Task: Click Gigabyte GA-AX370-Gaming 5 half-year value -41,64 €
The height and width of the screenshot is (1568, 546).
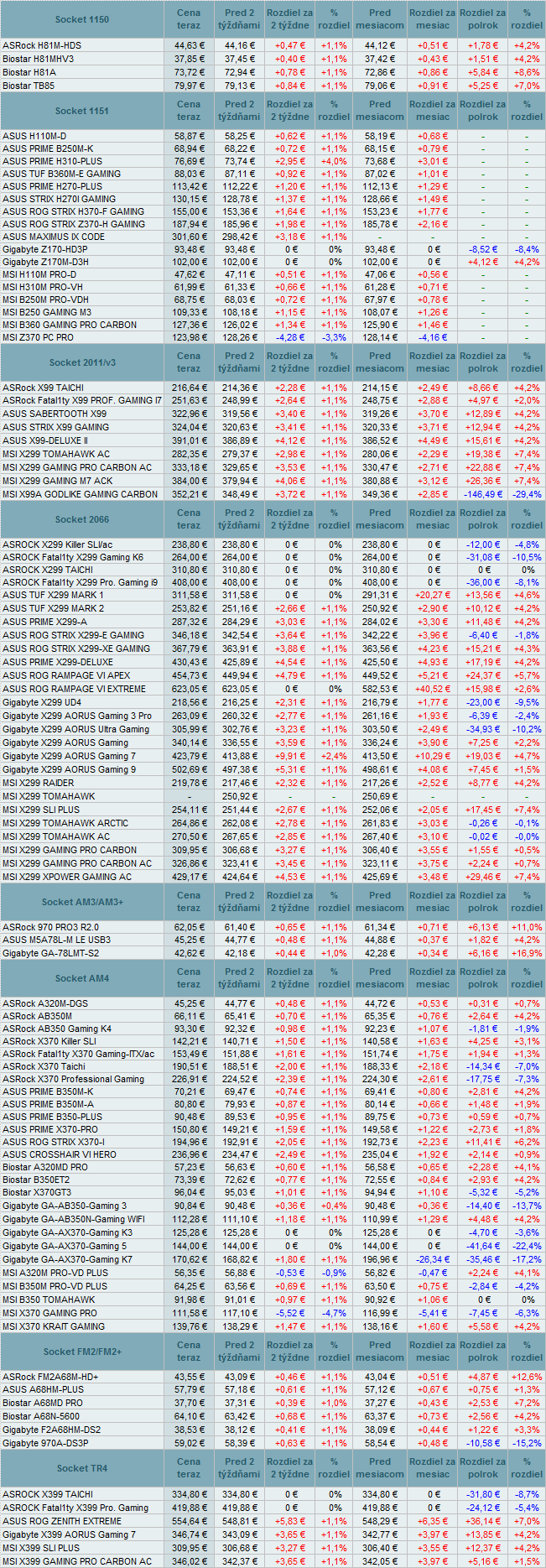Action: tap(483, 1246)
